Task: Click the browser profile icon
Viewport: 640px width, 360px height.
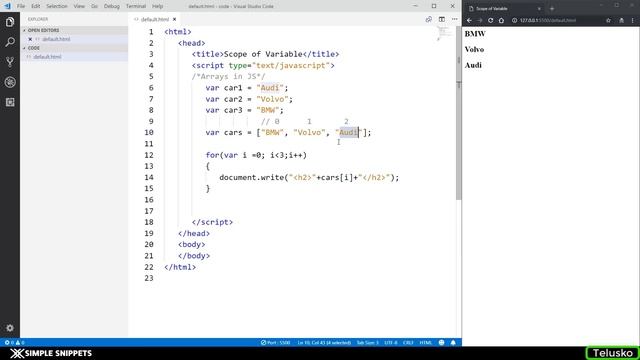Action: (622, 20)
